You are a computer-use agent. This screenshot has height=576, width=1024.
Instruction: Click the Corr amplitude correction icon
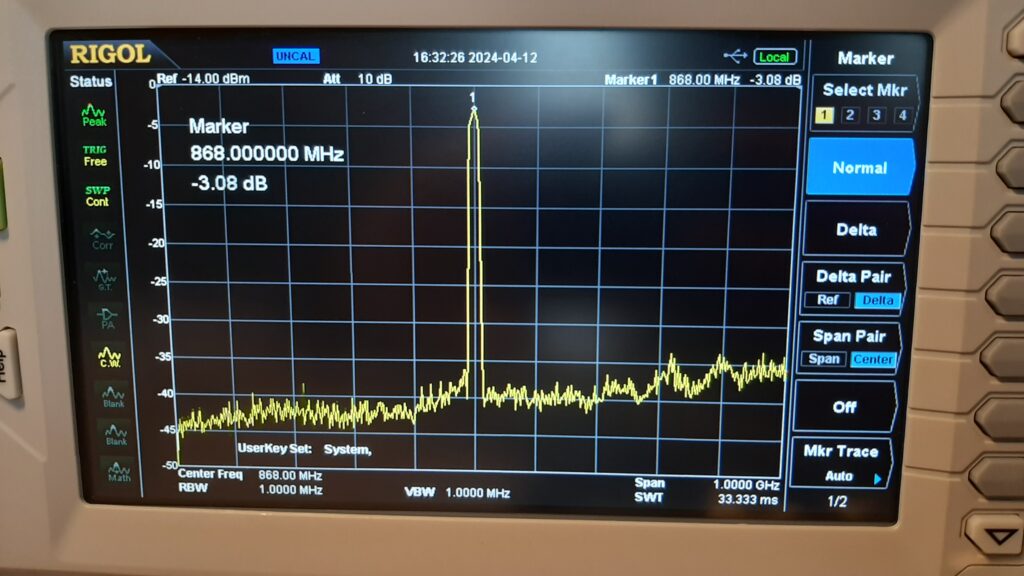point(102,238)
